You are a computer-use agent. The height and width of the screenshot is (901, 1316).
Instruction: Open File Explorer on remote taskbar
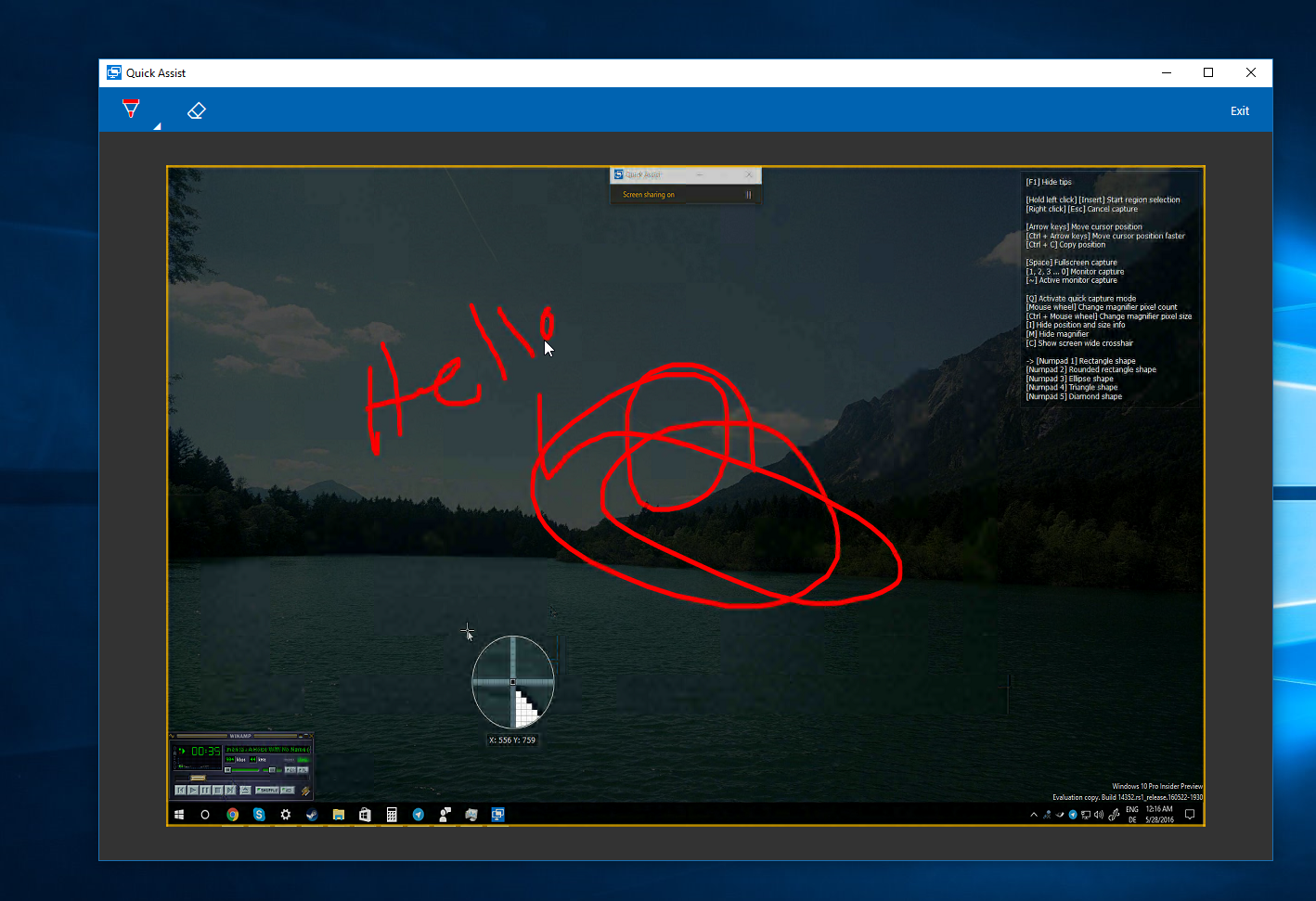pos(339,815)
